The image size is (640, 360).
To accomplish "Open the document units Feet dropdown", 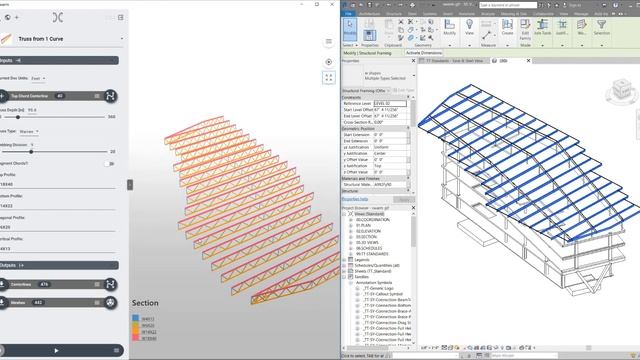I will (38, 78).
